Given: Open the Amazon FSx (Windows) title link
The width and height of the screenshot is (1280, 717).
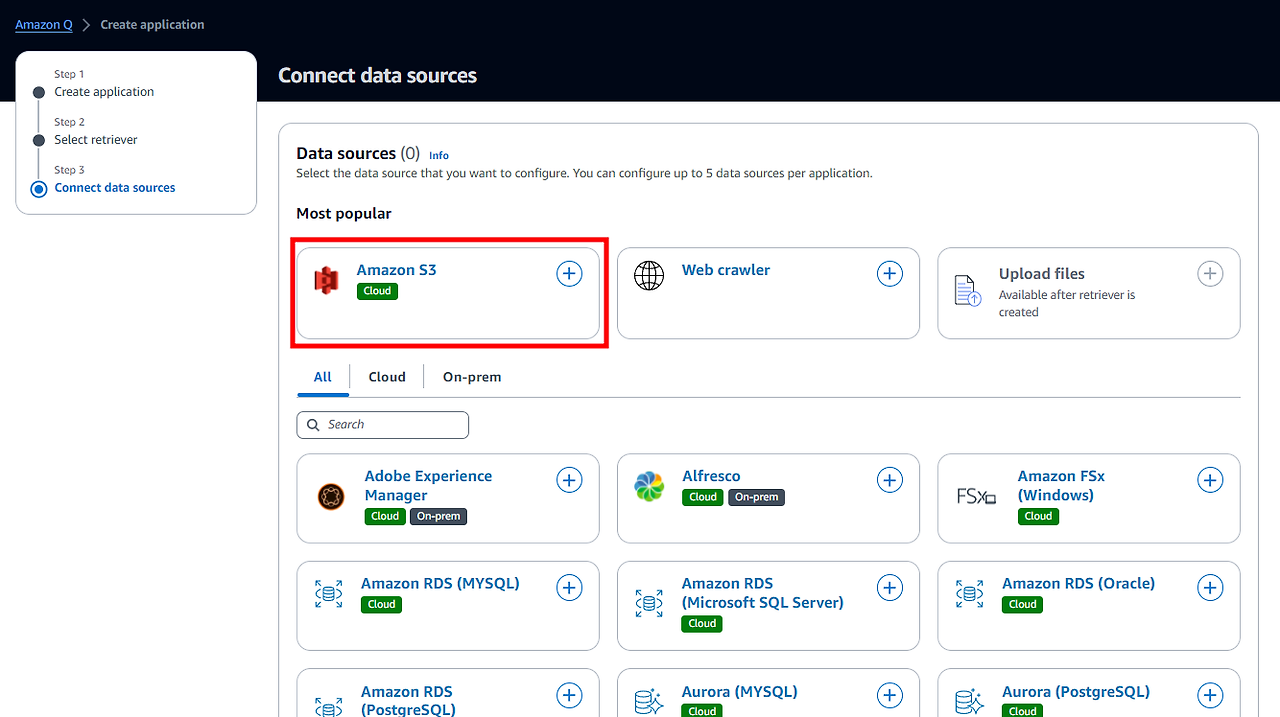Looking at the screenshot, I should click(x=1061, y=486).
